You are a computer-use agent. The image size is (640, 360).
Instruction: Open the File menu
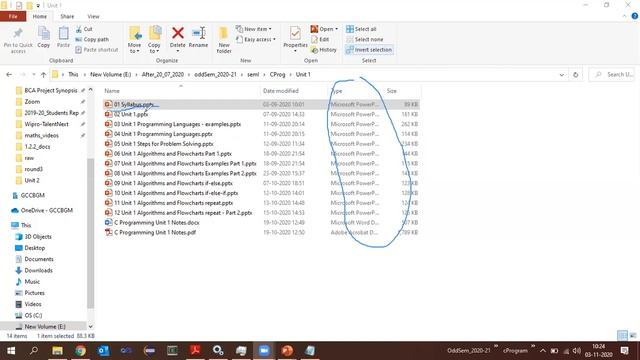click(13, 16)
